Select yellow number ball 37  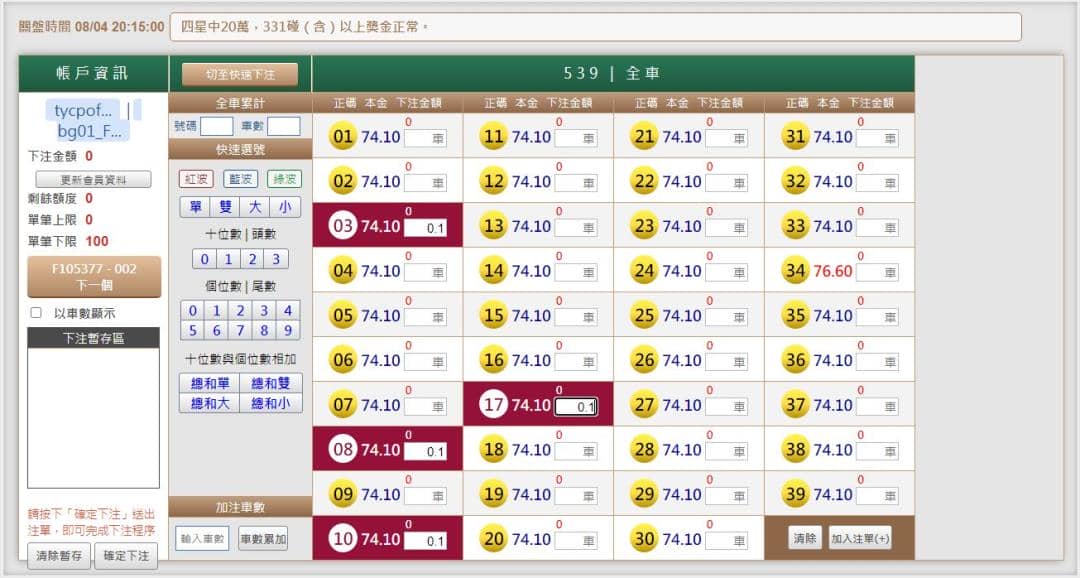pyautogui.click(x=795, y=404)
